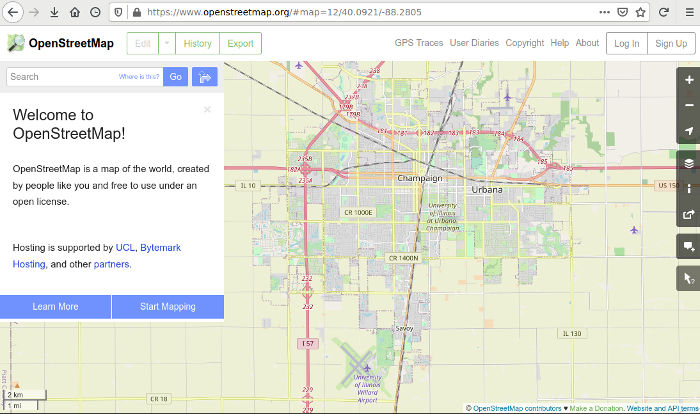Click the CR 1400N road label
The height and width of the screenshot is (414, 700).
tap(404, 258)
